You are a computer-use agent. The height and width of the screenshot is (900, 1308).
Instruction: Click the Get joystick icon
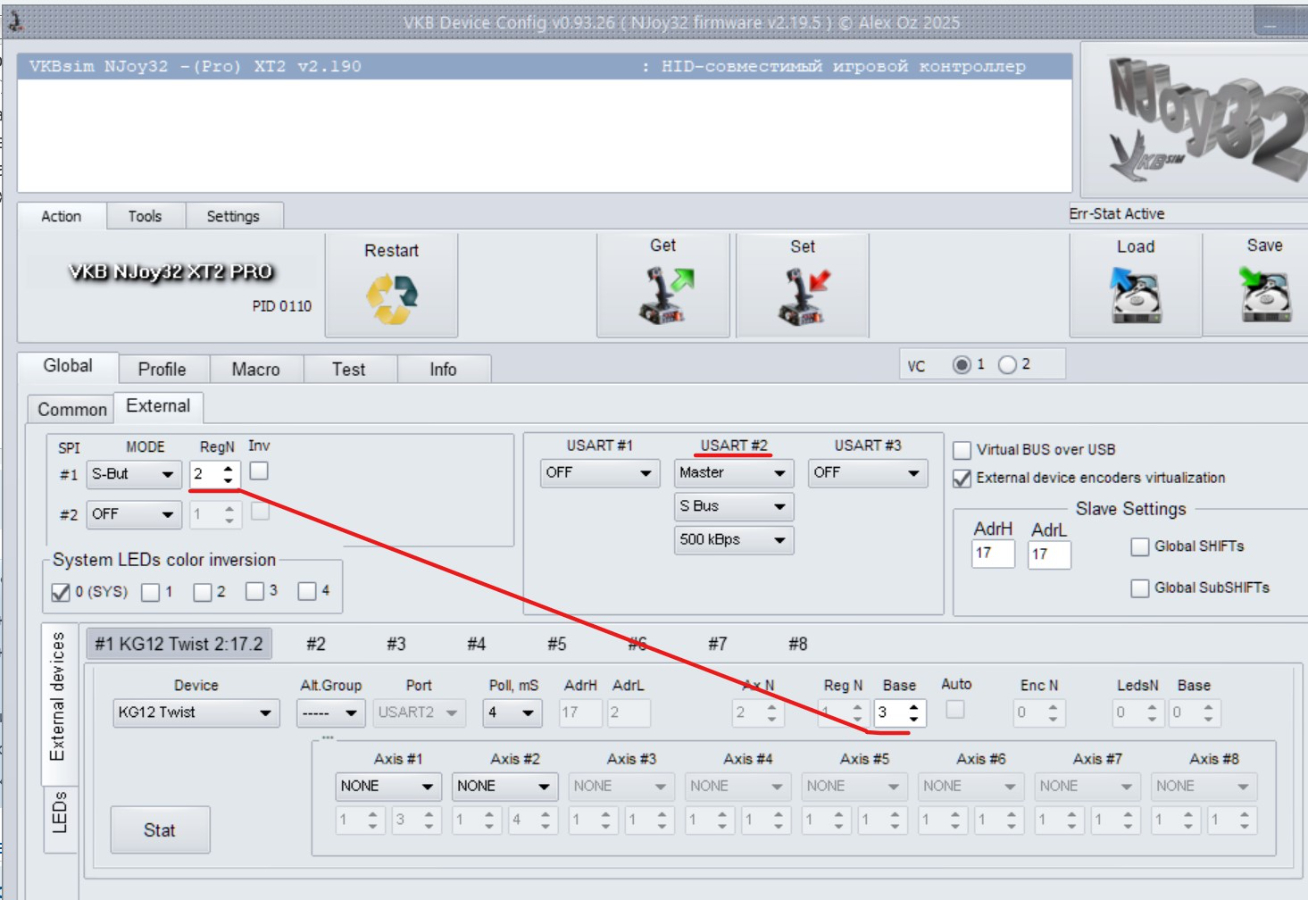663,297
